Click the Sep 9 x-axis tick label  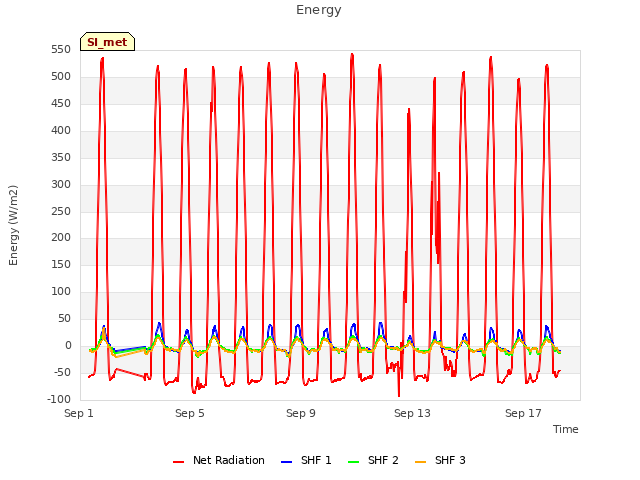301,413
